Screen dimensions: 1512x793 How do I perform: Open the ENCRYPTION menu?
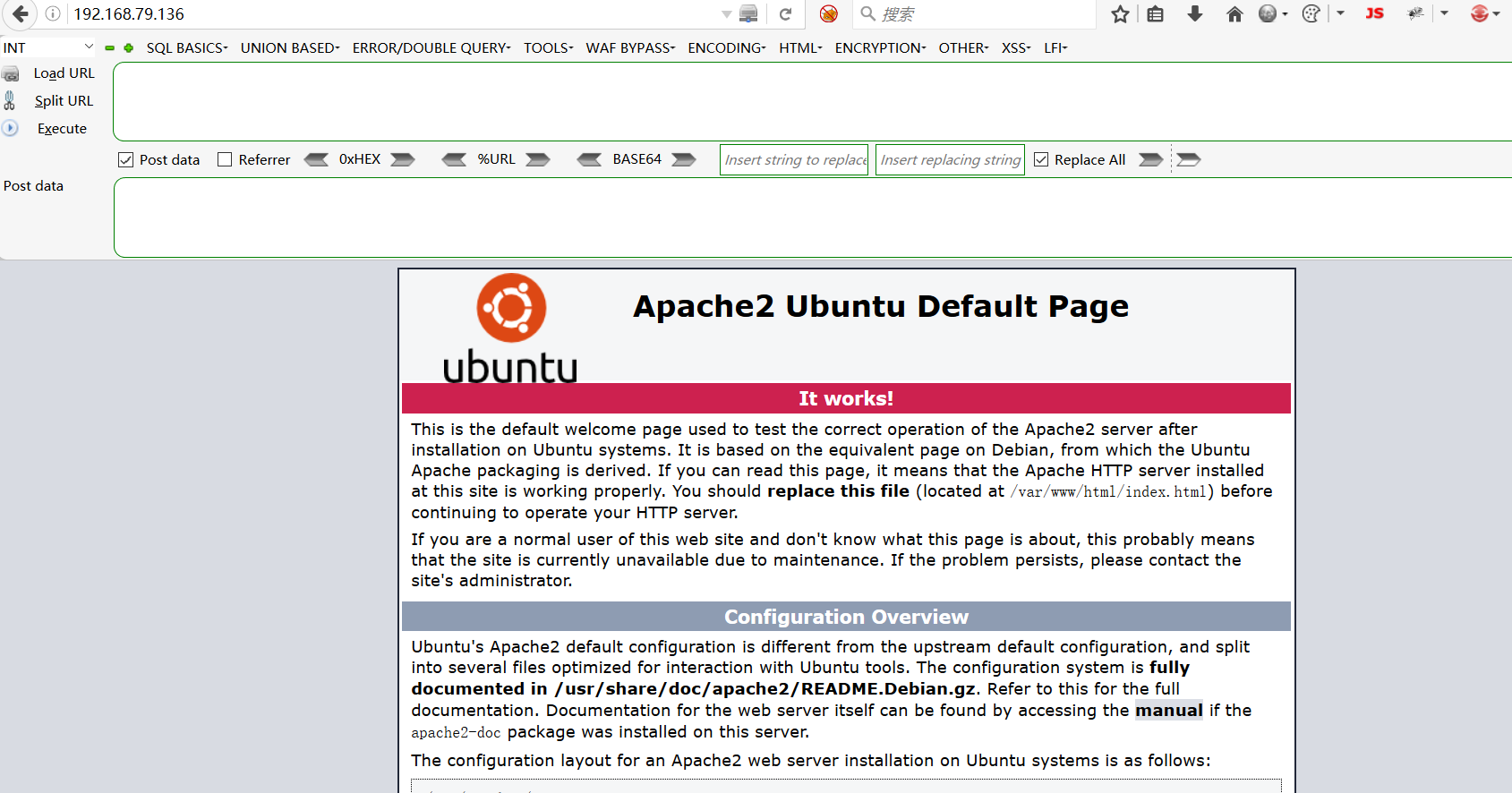pos(881,47)
